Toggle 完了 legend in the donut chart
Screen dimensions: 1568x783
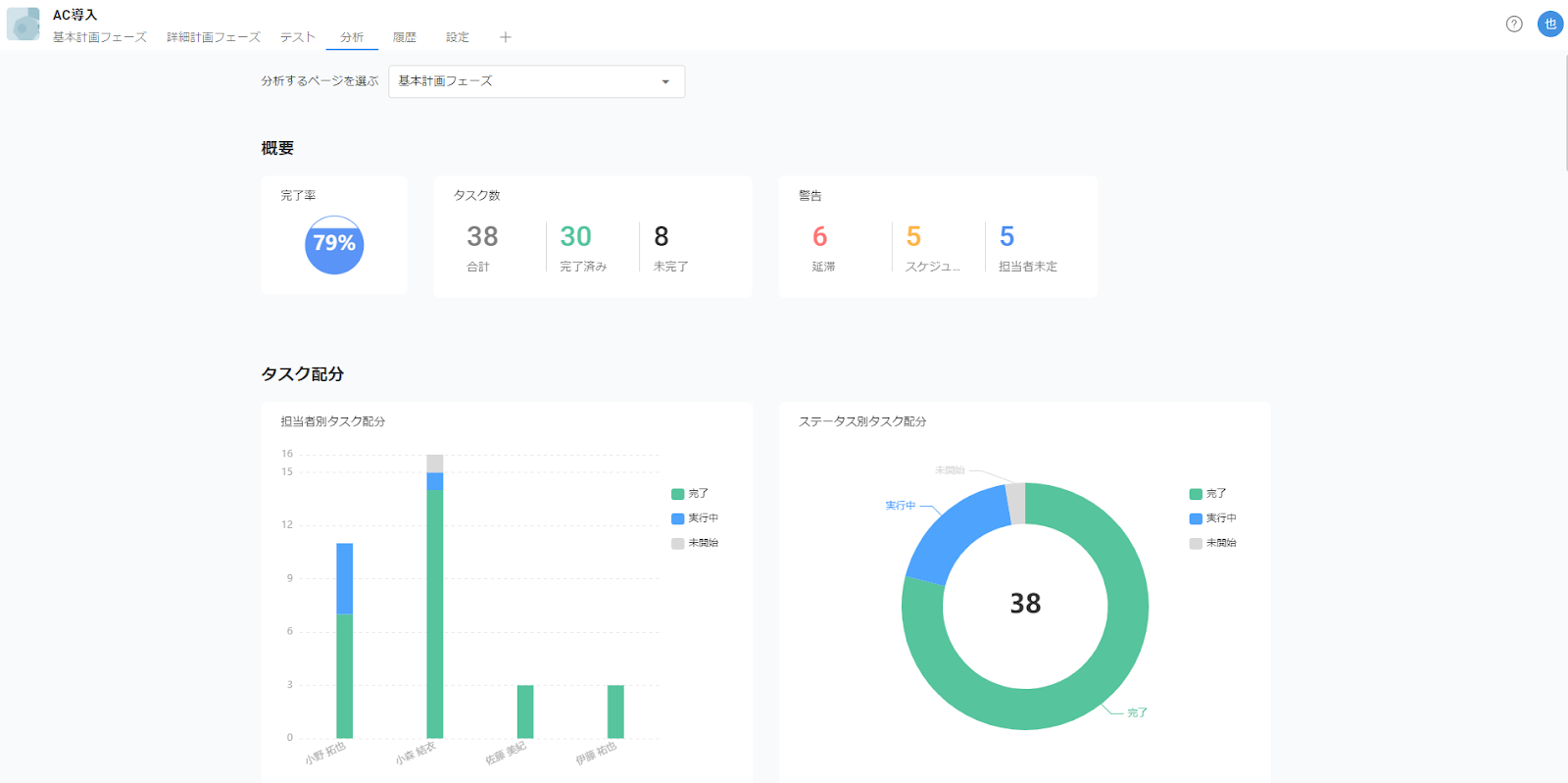(1207, 494)
